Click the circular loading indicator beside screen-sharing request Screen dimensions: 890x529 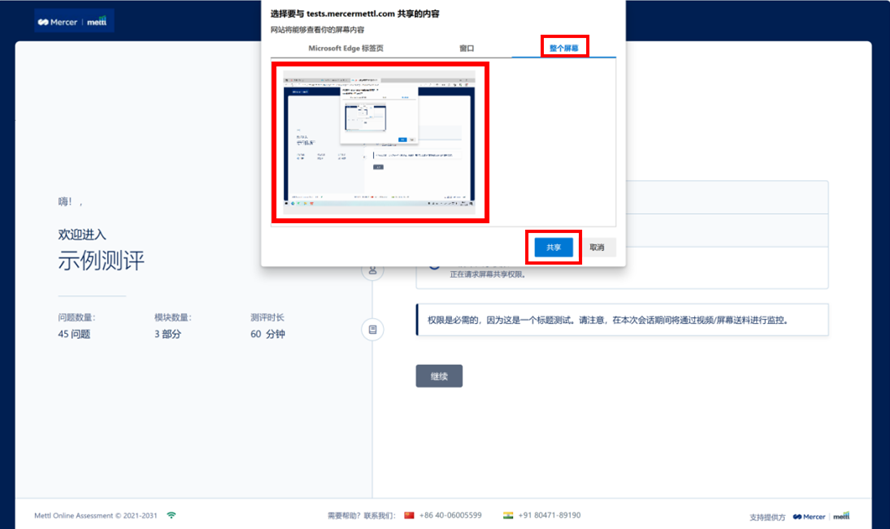coord(434,265)
